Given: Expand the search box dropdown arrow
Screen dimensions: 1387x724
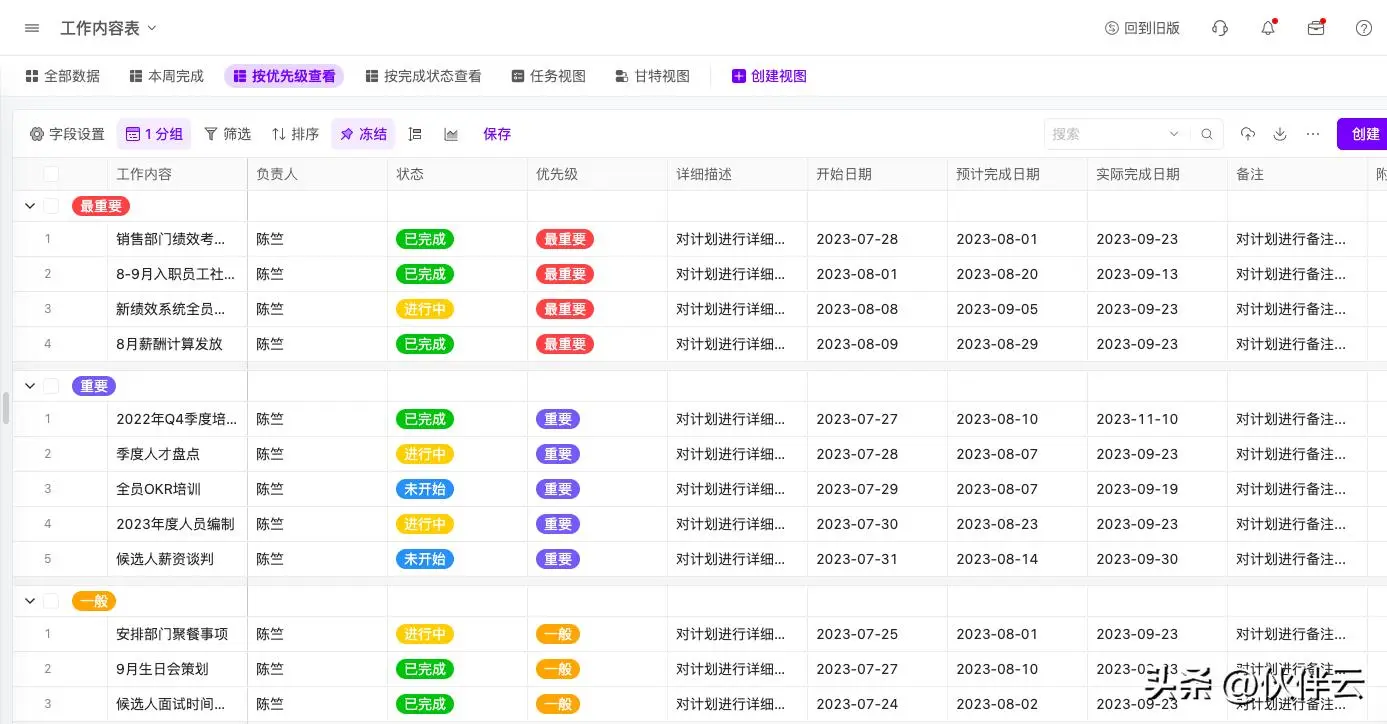Looking at the screenshot, I should pos(1174,134).
